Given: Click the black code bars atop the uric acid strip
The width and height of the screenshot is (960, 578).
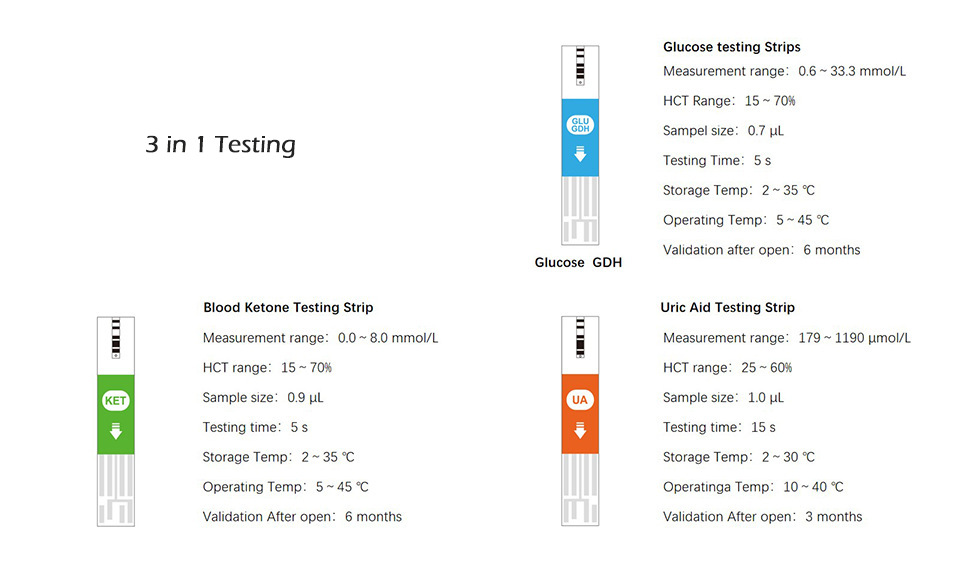Looking at the screenshot, I should click(x=580, y=336).
